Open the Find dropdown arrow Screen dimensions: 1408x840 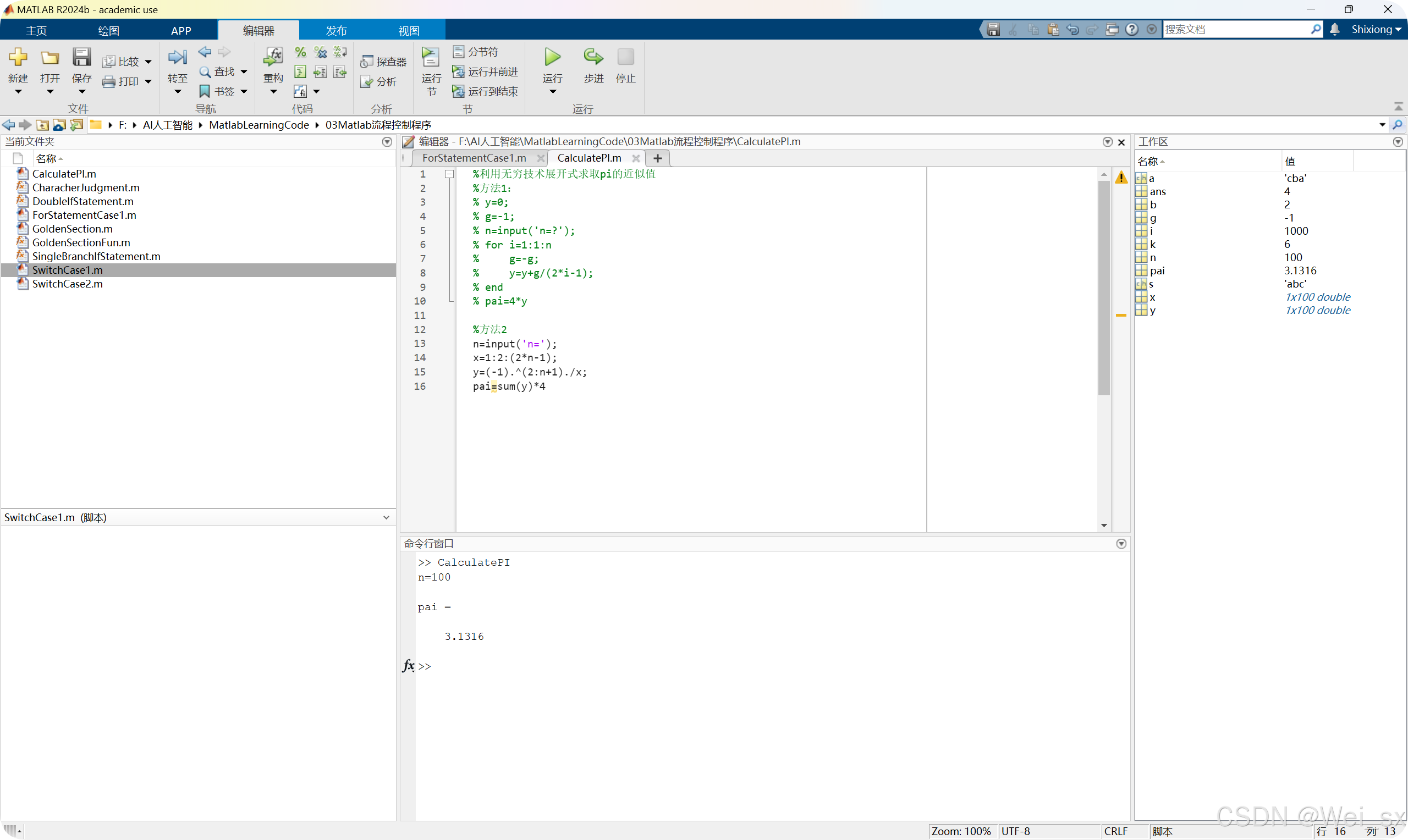click(x=244, y=72)
